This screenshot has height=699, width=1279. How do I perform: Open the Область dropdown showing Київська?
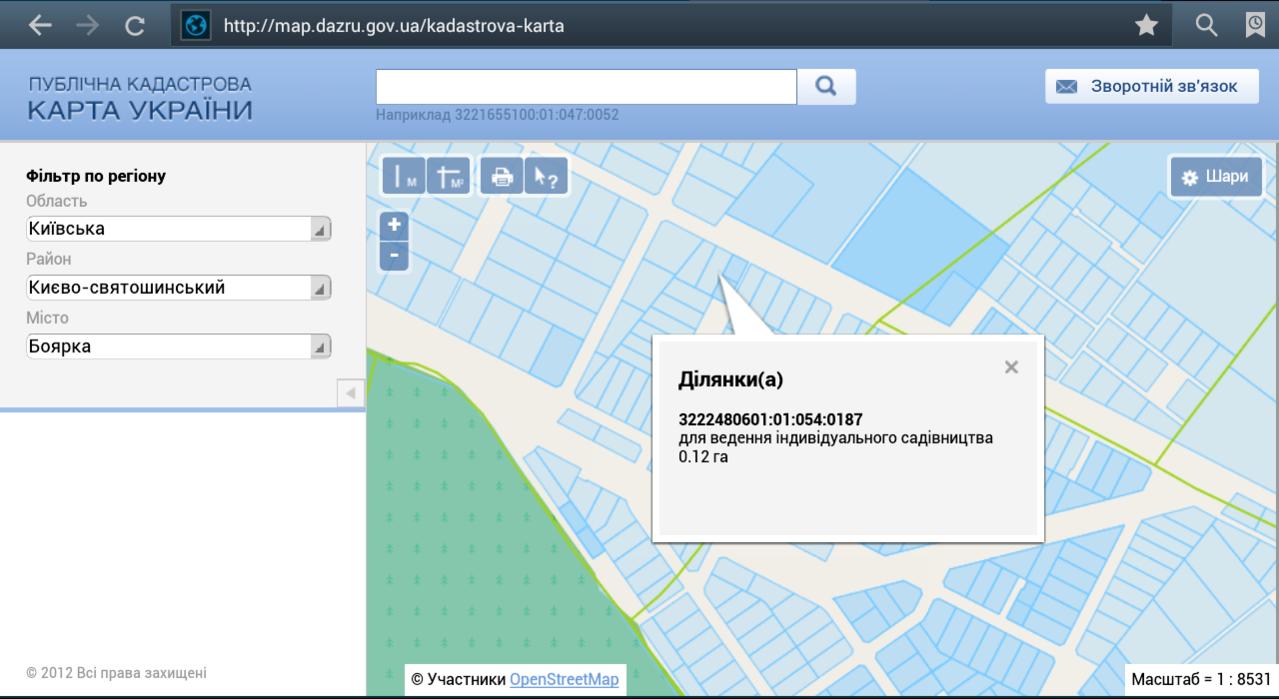pos(178,229)
